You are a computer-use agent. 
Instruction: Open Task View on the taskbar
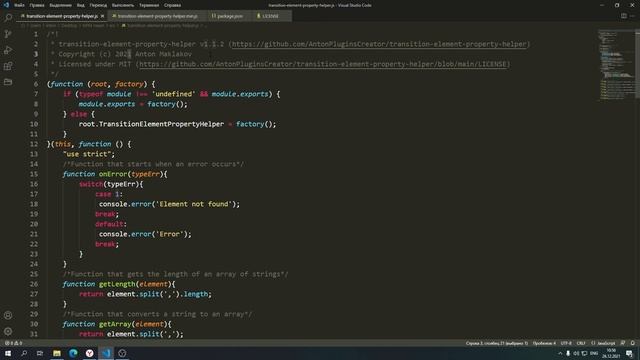(x=40, y=353)
